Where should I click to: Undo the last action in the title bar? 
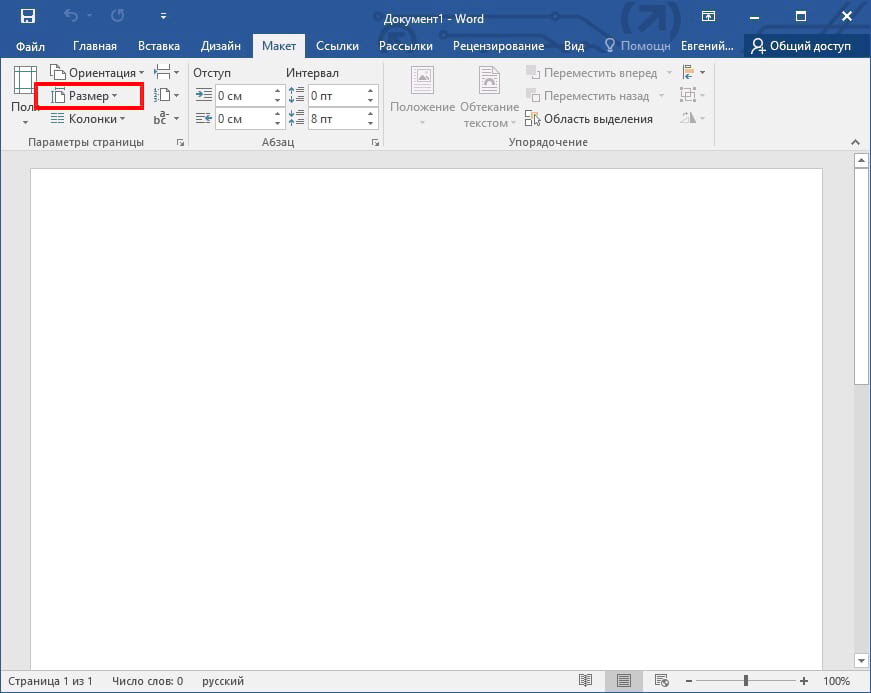pyautogui.click(x=71, y=16)
